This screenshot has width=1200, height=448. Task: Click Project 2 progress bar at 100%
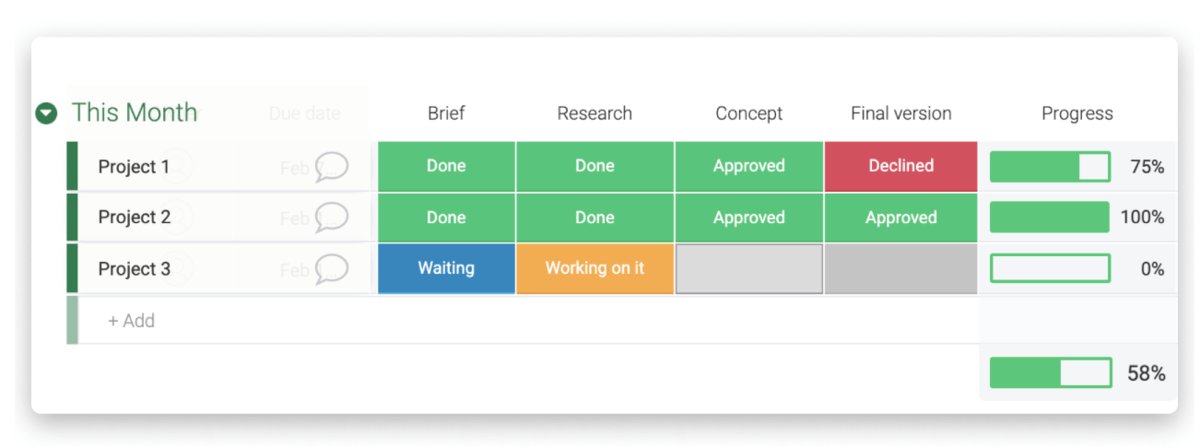click(1050, 217)
